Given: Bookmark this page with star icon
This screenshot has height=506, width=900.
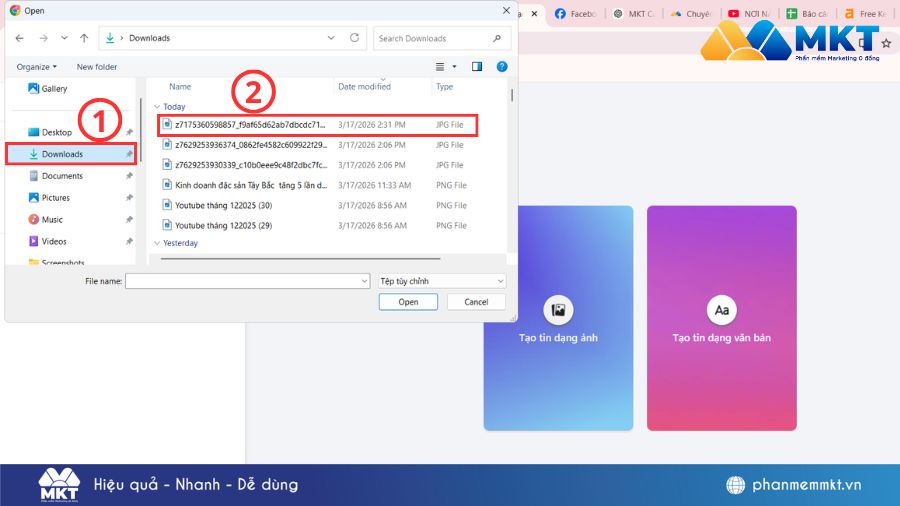Looking at the screenshot, I should coord(886,43).
